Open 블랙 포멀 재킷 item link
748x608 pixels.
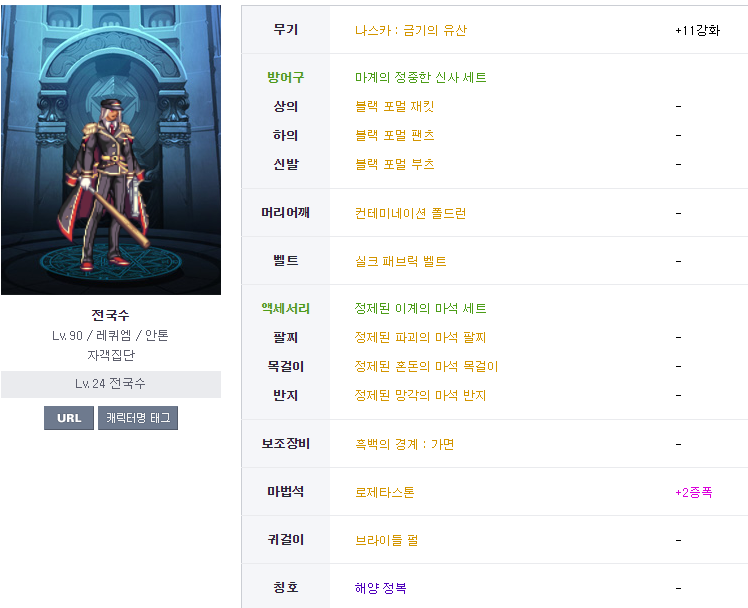395,106
